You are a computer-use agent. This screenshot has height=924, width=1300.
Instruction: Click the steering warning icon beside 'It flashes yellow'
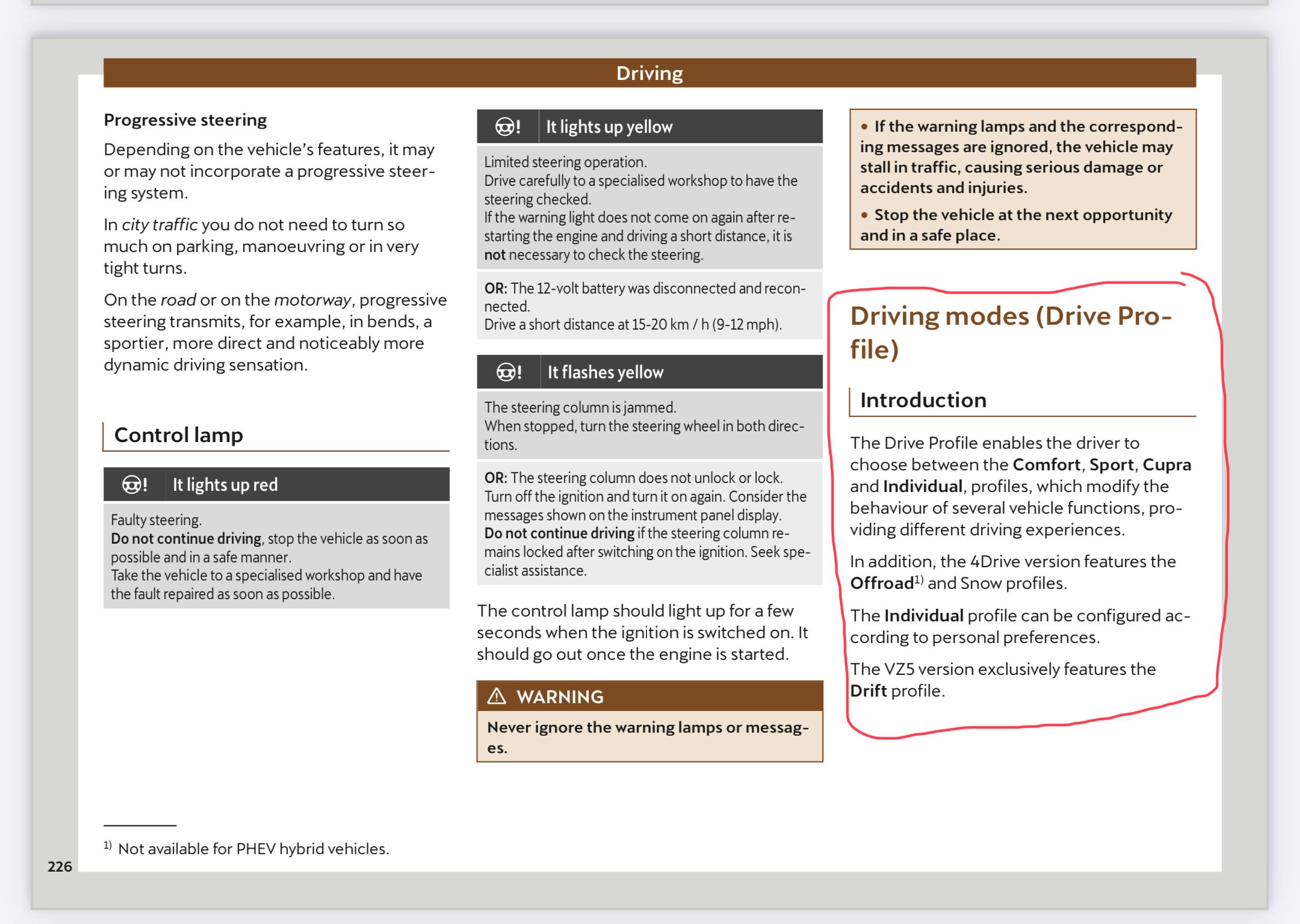509,372
